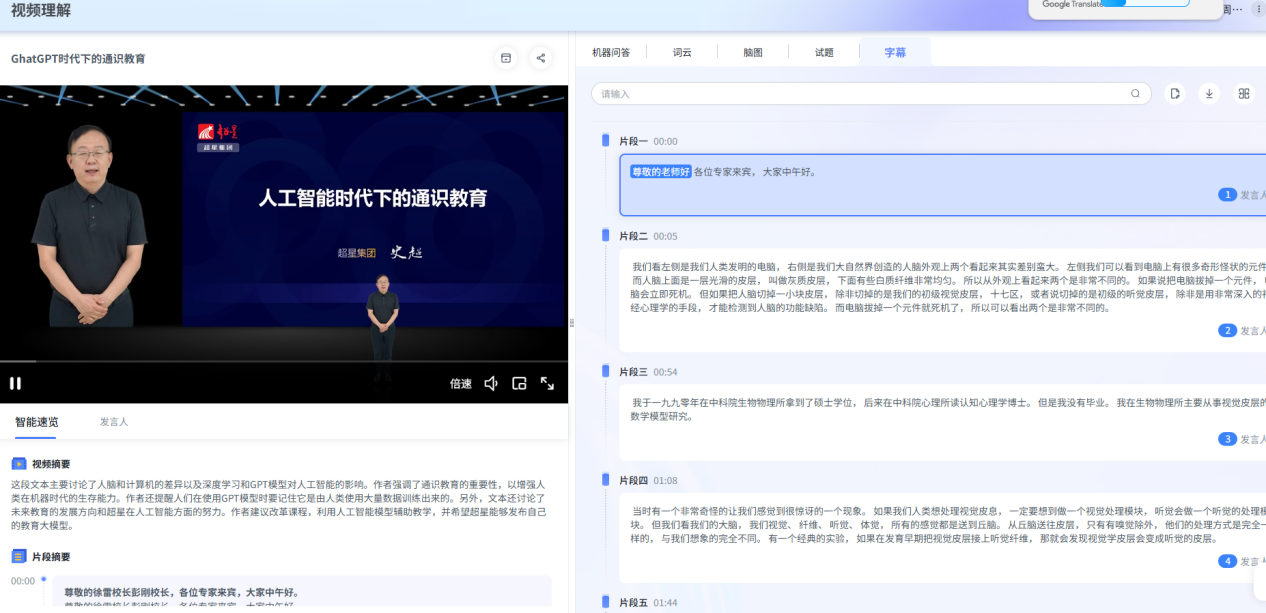Open the 试题 tab

point(824,52)
